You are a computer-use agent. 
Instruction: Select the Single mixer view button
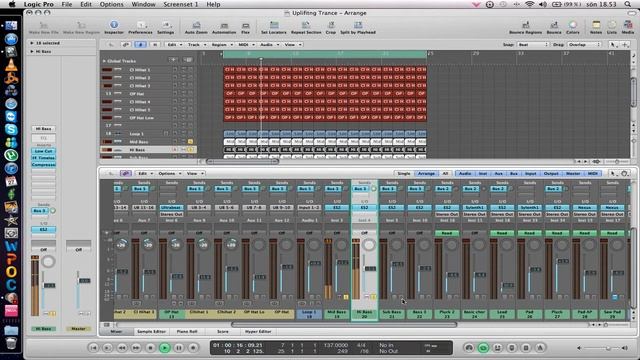click(x=404, y=173)
